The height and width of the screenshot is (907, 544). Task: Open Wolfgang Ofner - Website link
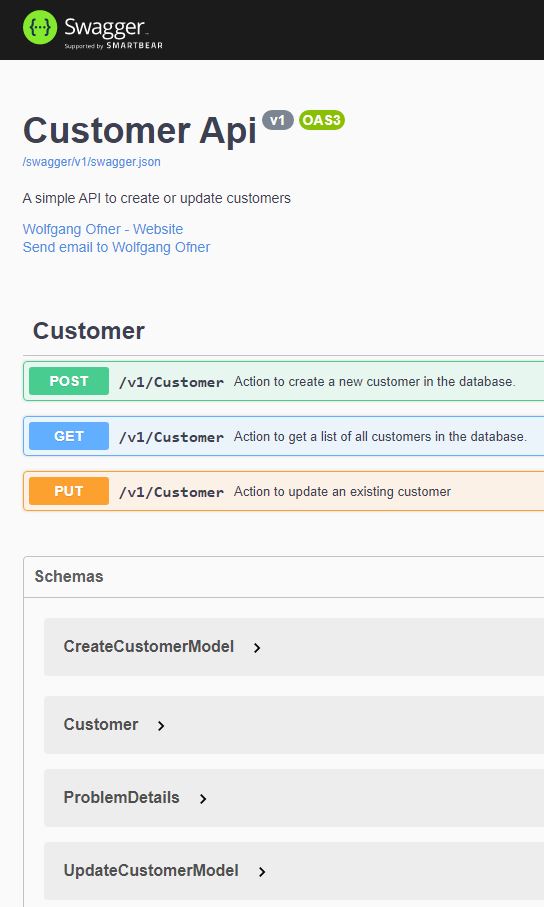point(102,229)
